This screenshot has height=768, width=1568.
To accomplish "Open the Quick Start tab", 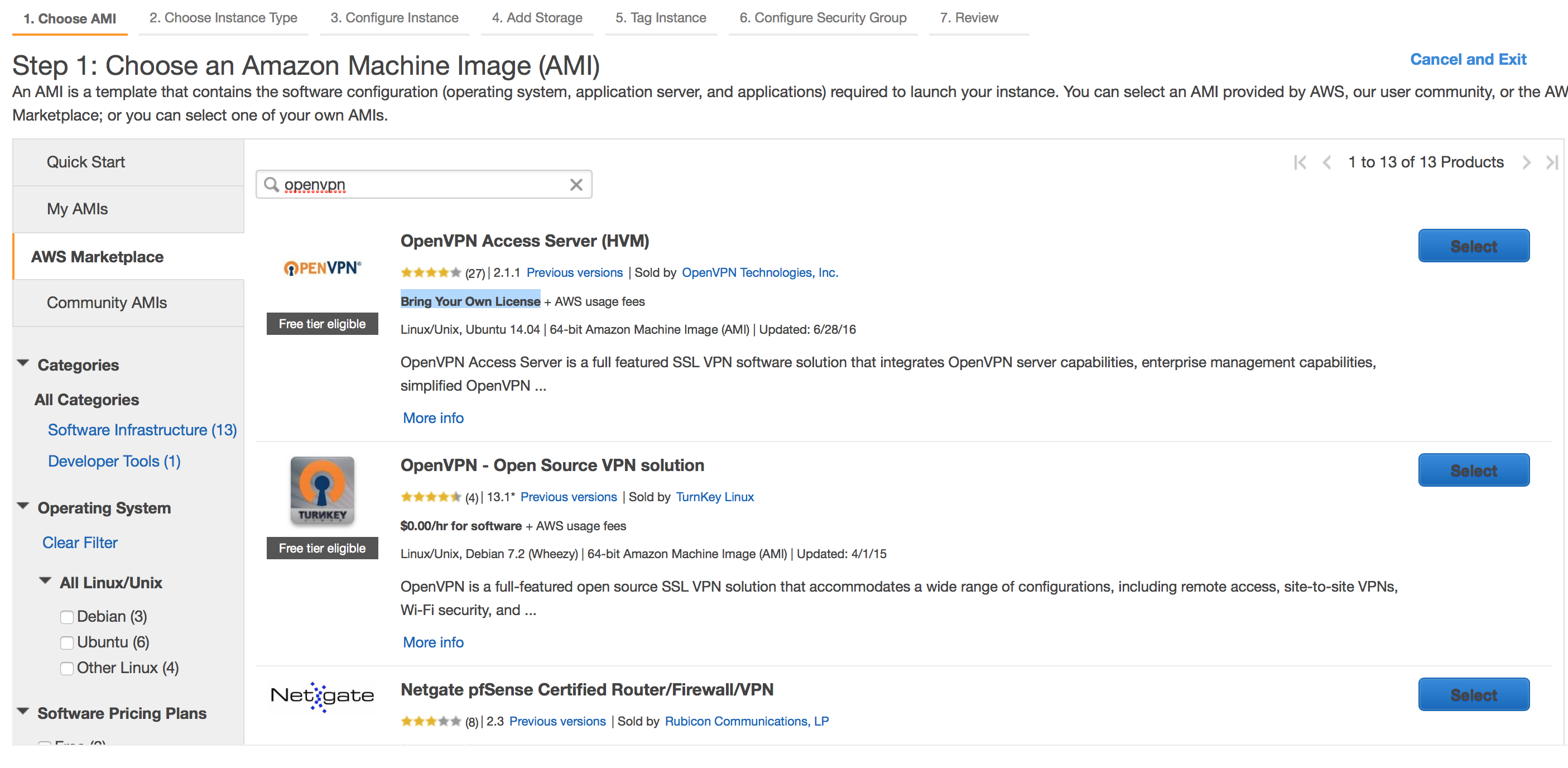I will coord(128,162).
